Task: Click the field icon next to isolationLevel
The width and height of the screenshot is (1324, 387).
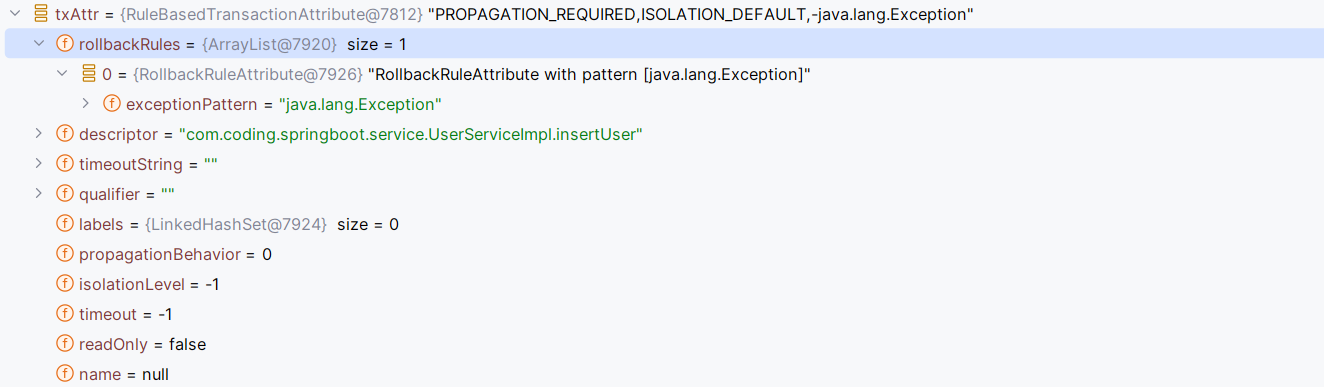Action: (65, 284)
